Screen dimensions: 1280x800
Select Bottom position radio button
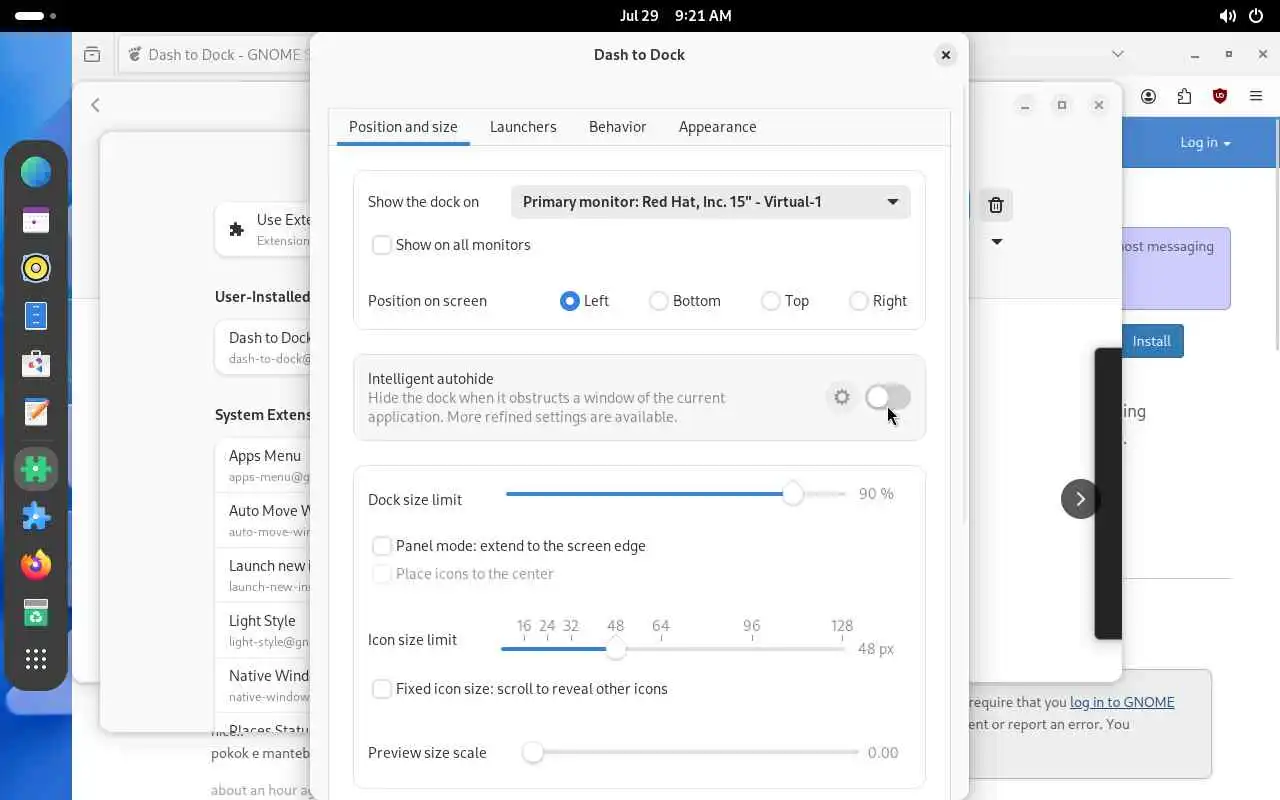[658, 301]
